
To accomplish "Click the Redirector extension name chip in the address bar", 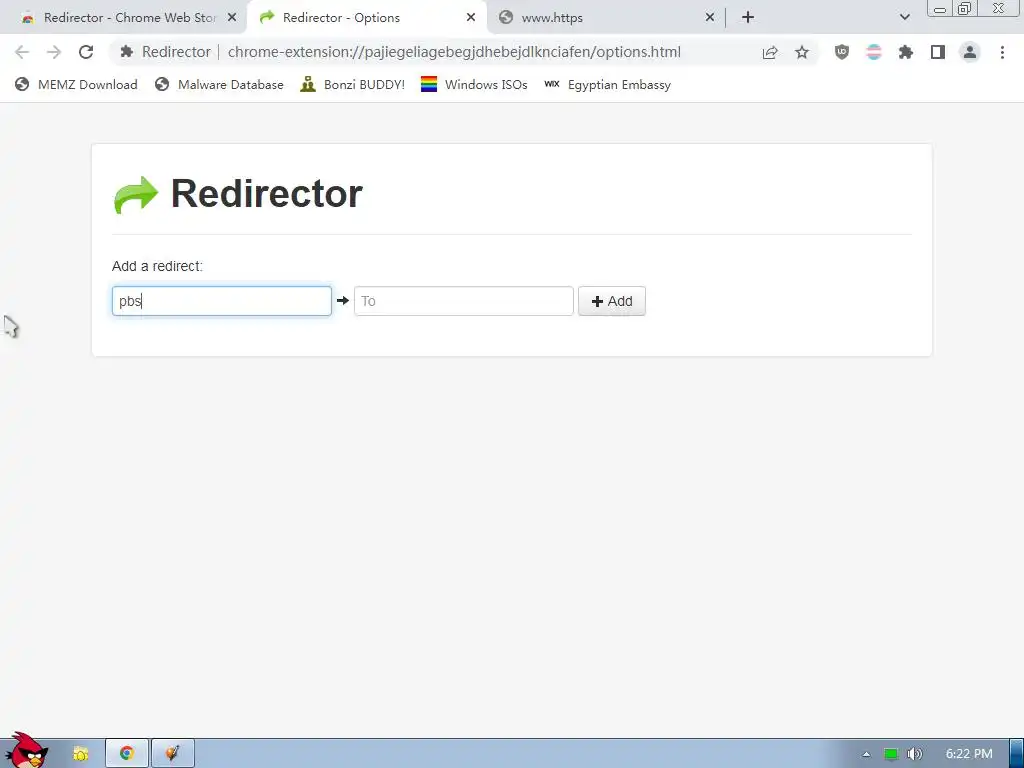I will [166, 52].
